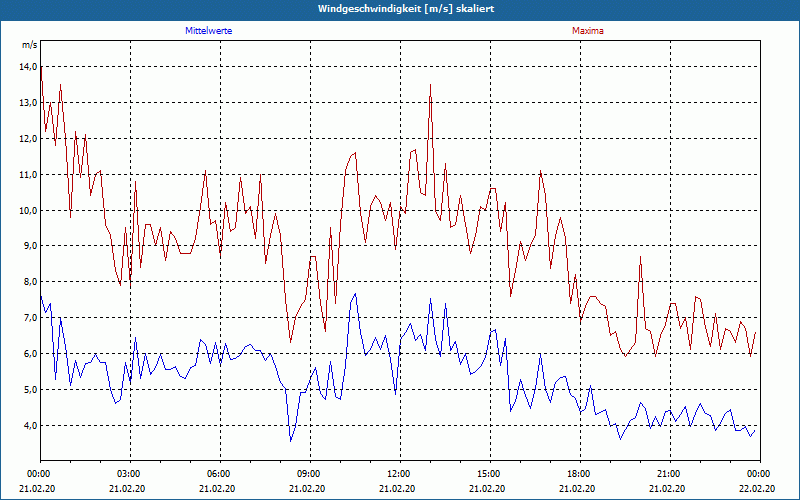Viewport: 800px width, 500px height.
Task: Click the chart title 'Windgeschwindigkeit [m/s] skaliert'
Action: click(406, 9)
